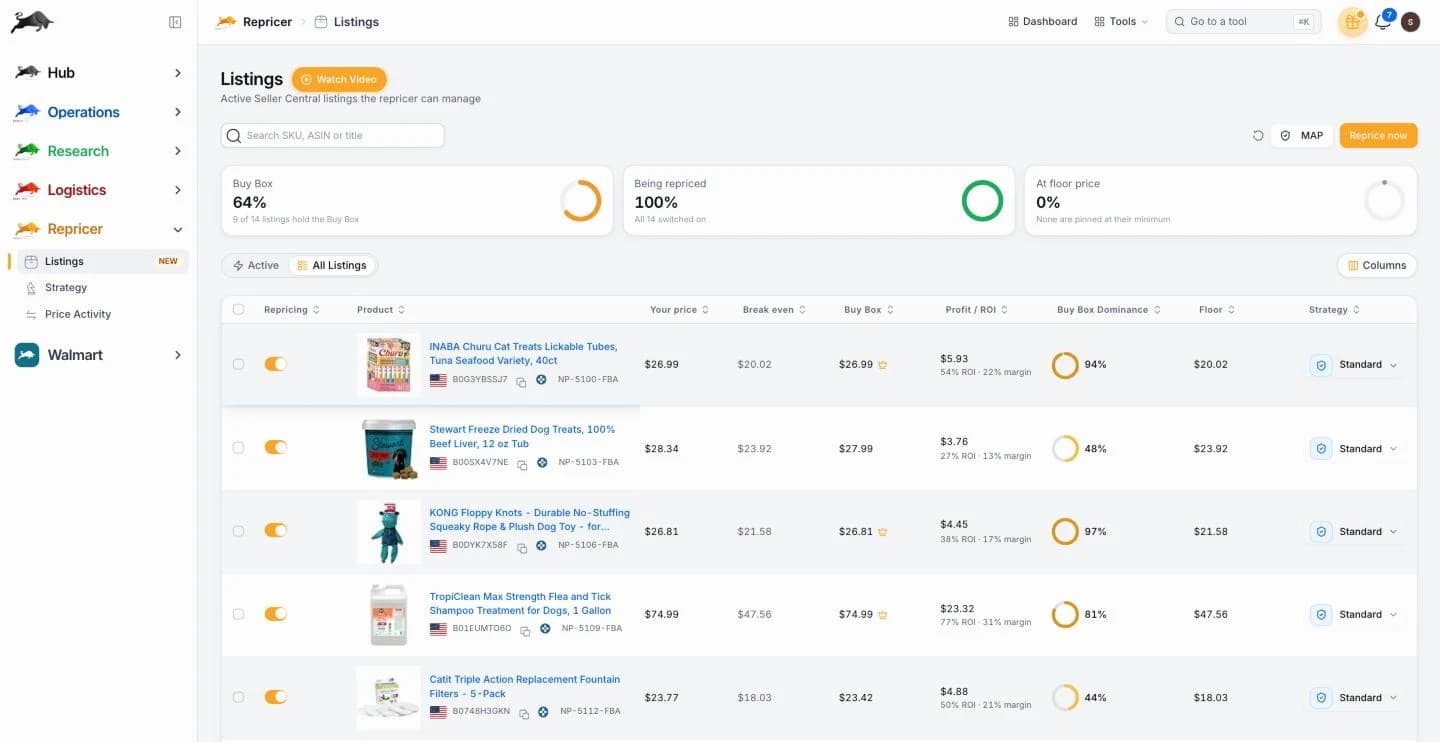Open the KONG Floppy Knots product link
This screenshot has height=742, width=1440.
pyautogui.click(x=530, y=520)
